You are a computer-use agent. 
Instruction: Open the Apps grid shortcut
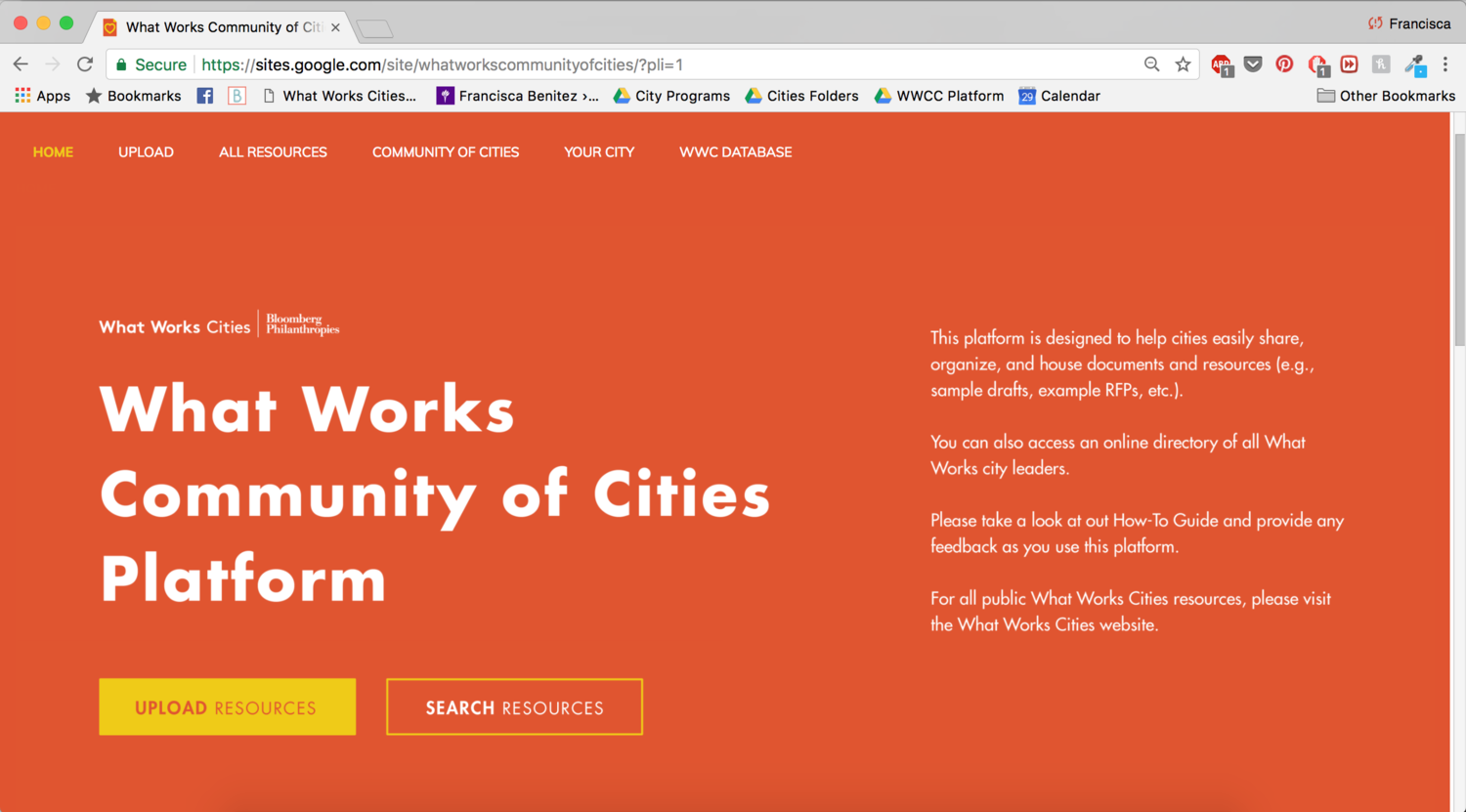(x=42, y=96)
